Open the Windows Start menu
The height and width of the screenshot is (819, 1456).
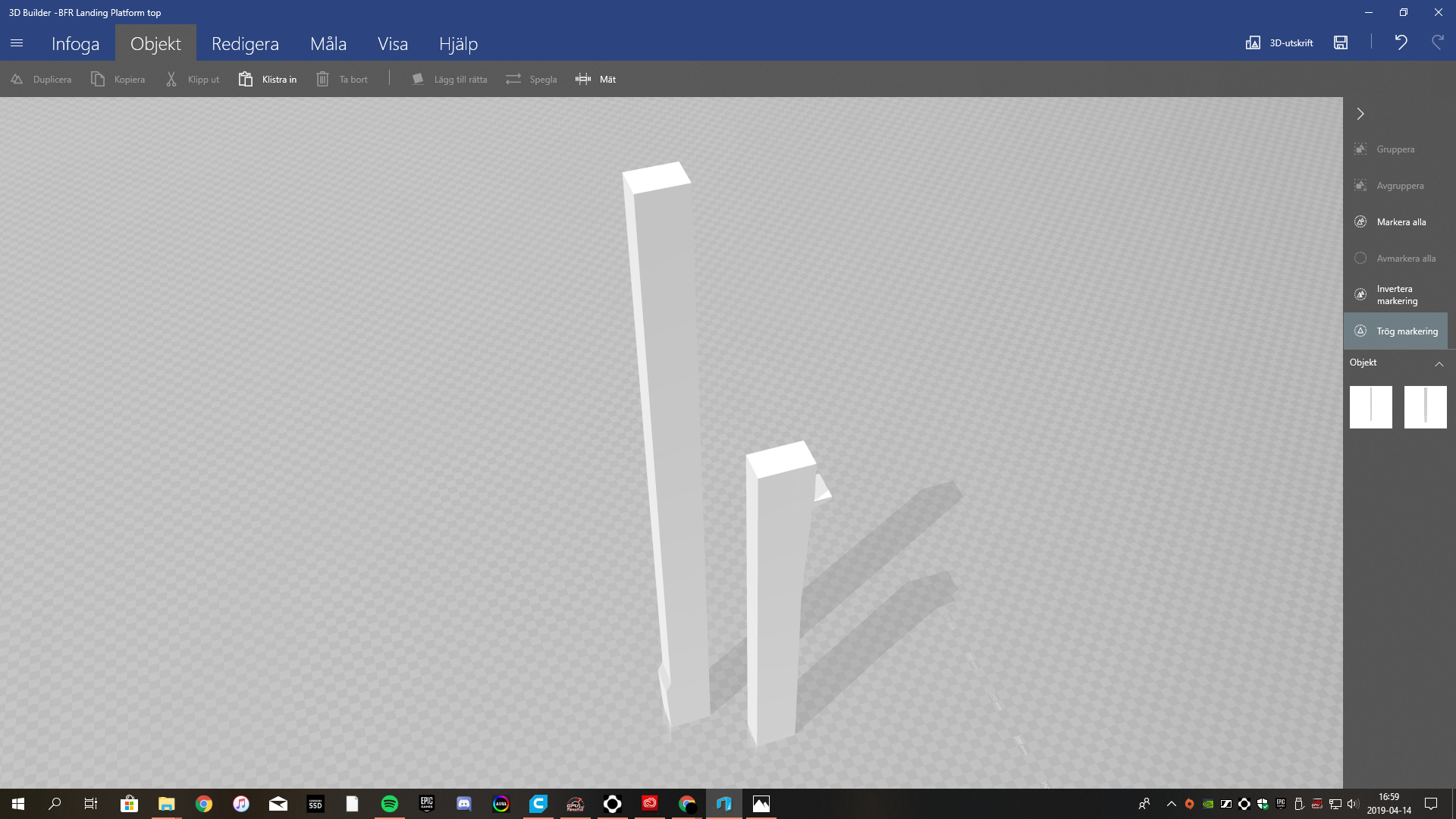[x=18, y=804]
